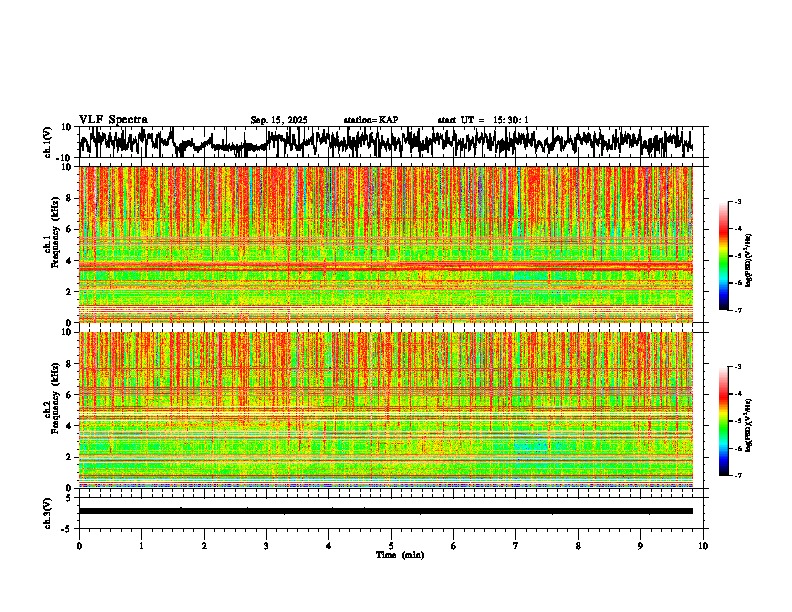Click the time axis tick label "7"
This screenshot has height=612, width=792.
click(516, 546)
